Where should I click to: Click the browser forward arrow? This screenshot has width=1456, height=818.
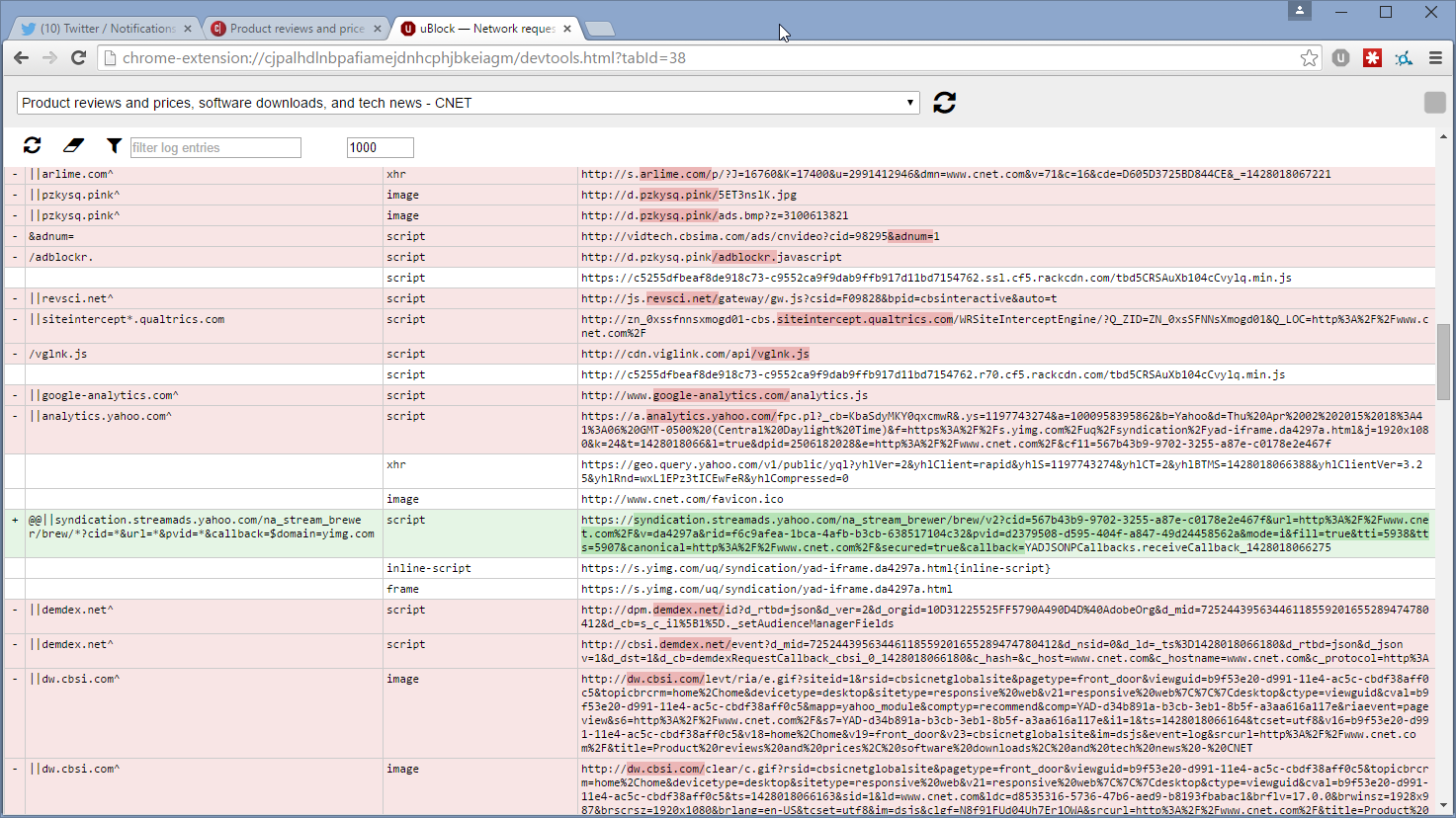click(50, 58)
